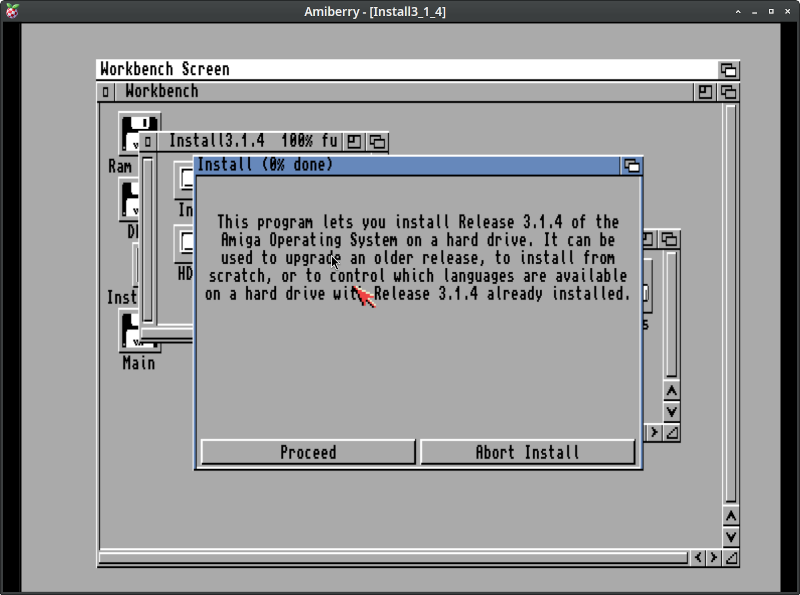Click the Workbench vertical scrollbar
The height and width of the screenshot is (595, 800).
click(x=731, y=304)
